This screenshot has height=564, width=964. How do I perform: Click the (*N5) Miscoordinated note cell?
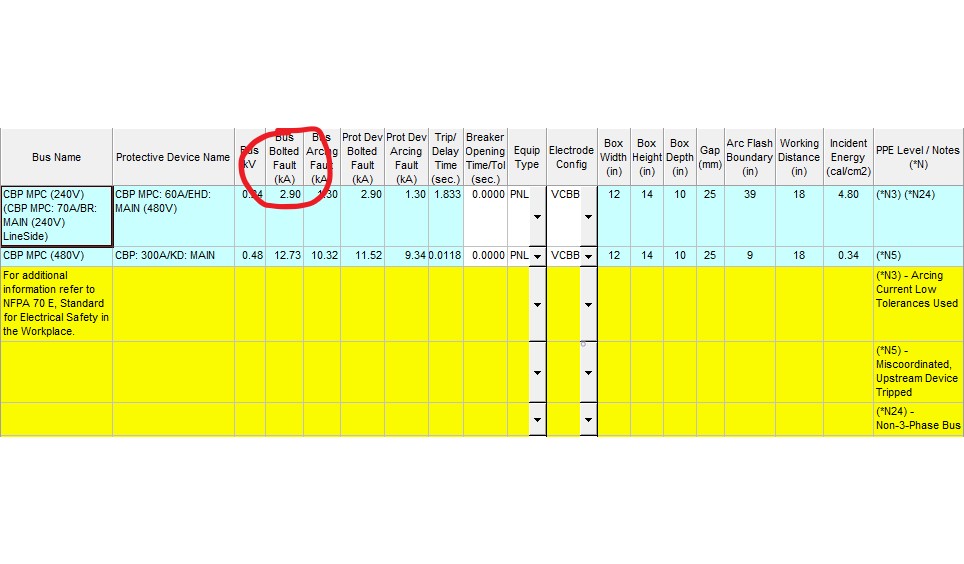917,371
